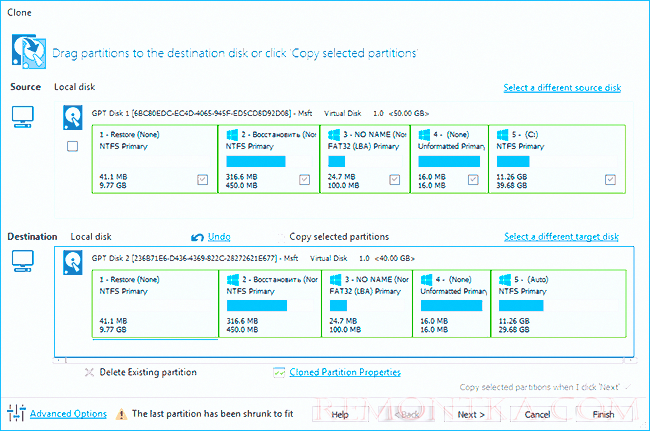This screenshot has height=431, width=650.
Task: Click Windows logo on source NO NAME partition
Action: coord(334,134)
